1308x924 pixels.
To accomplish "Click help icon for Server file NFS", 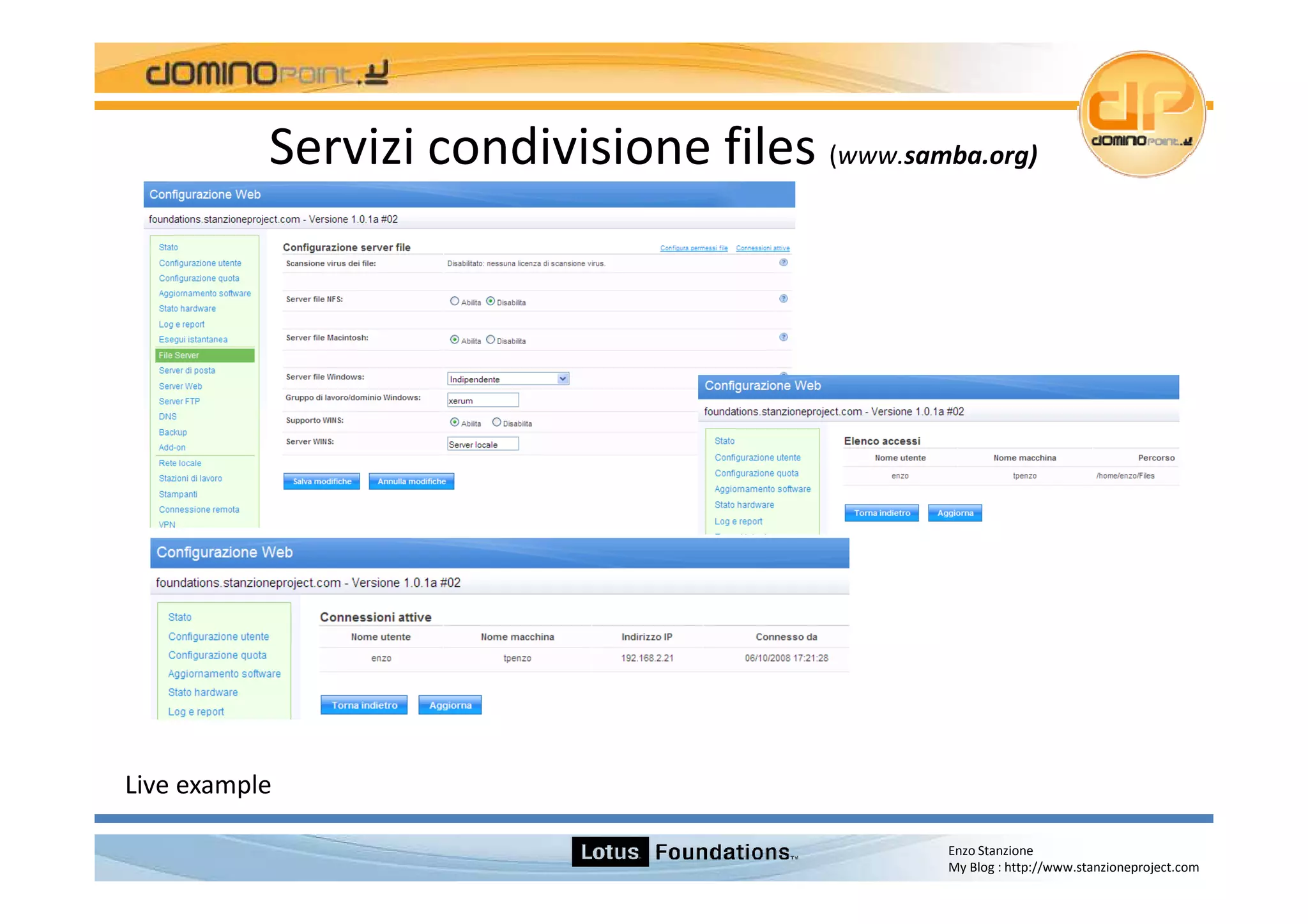I will tap(783, 299).
